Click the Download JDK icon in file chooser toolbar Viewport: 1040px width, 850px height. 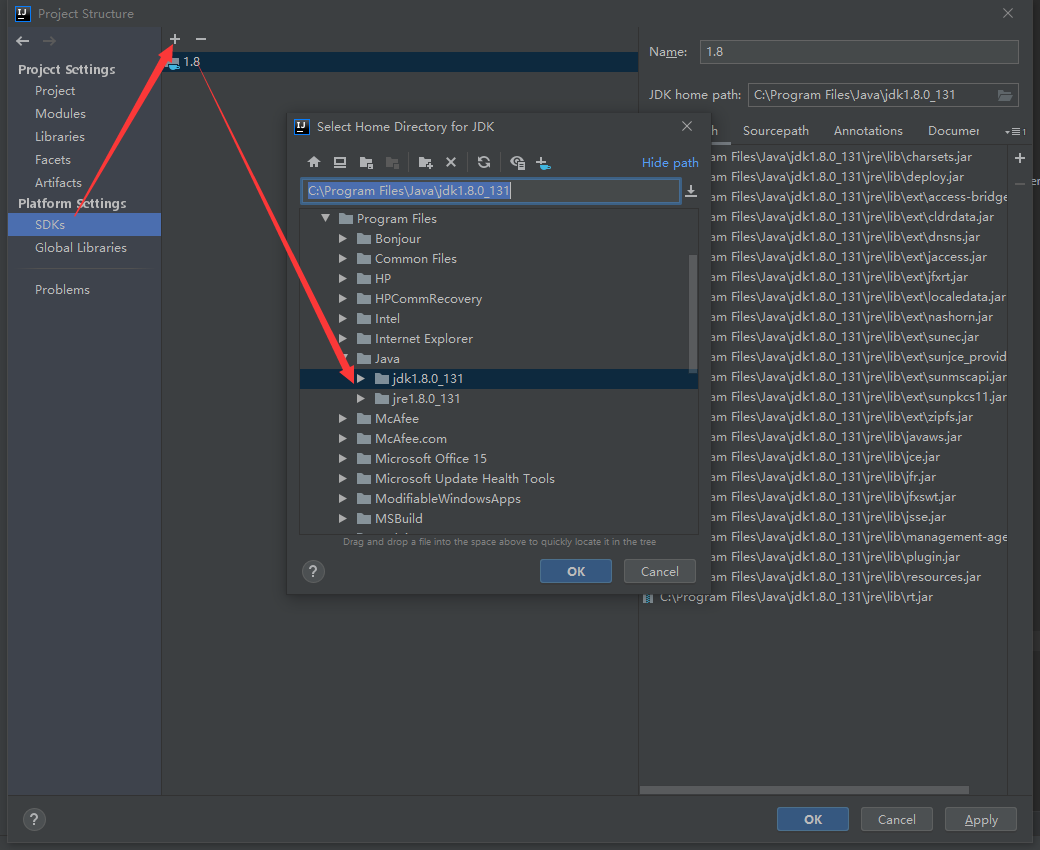(543, 162)
